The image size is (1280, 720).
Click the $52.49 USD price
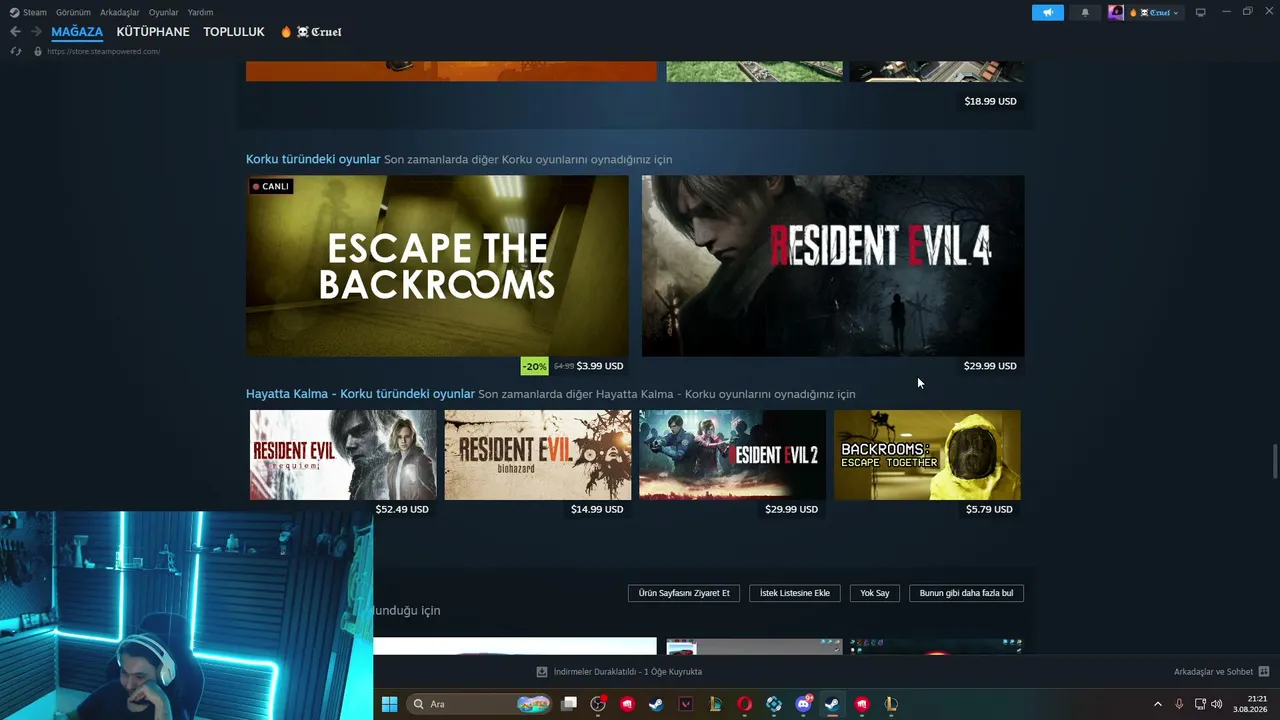pos(402,509)
